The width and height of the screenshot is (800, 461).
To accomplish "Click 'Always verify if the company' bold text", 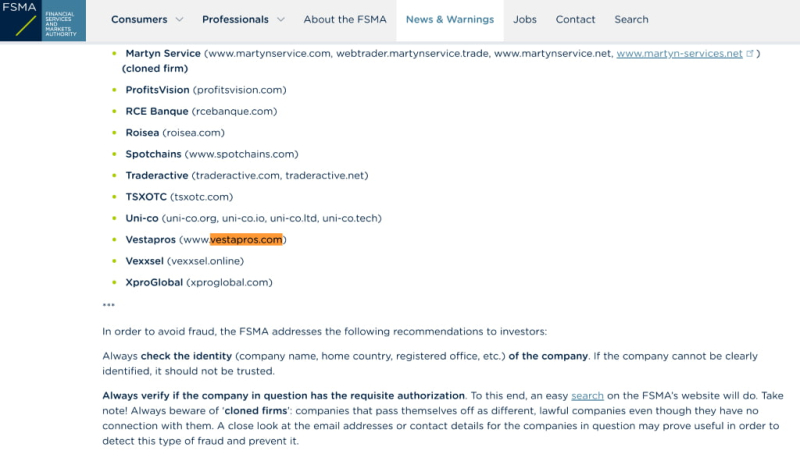I will pyautogui.click(x=283, y=396).
